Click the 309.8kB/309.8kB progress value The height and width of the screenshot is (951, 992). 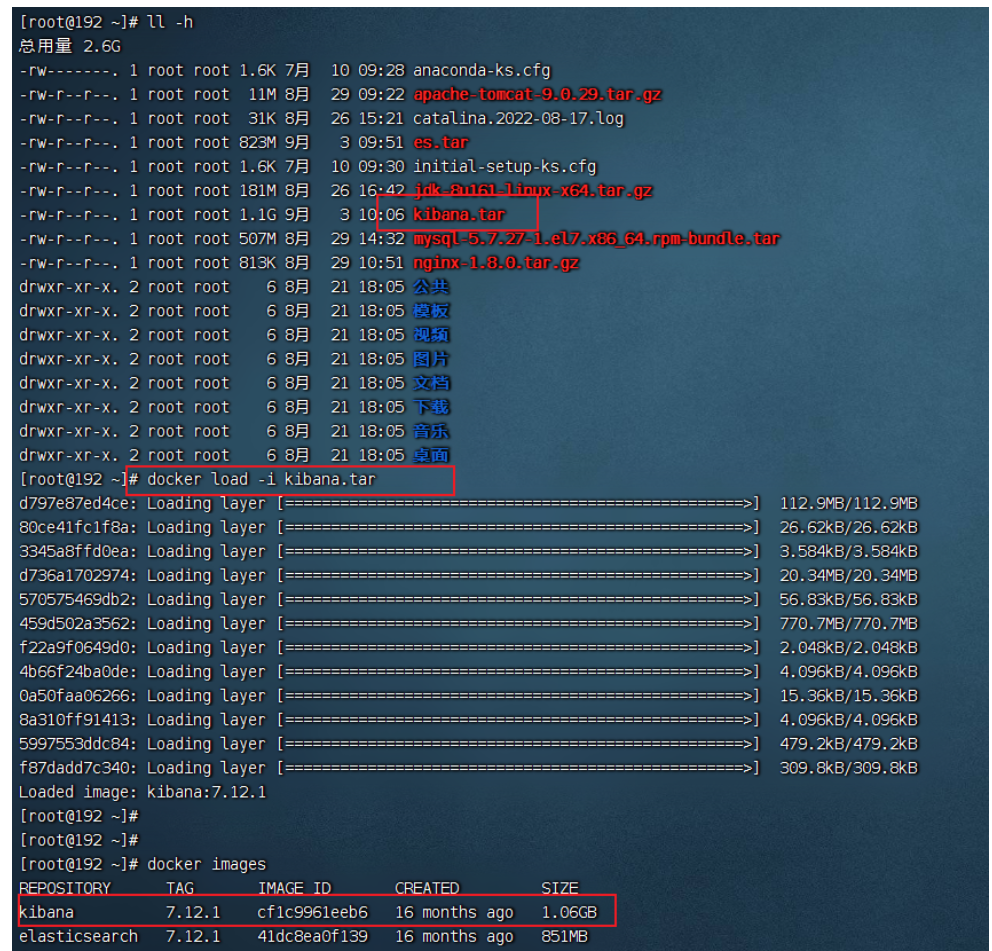click(x=848, y=768)
